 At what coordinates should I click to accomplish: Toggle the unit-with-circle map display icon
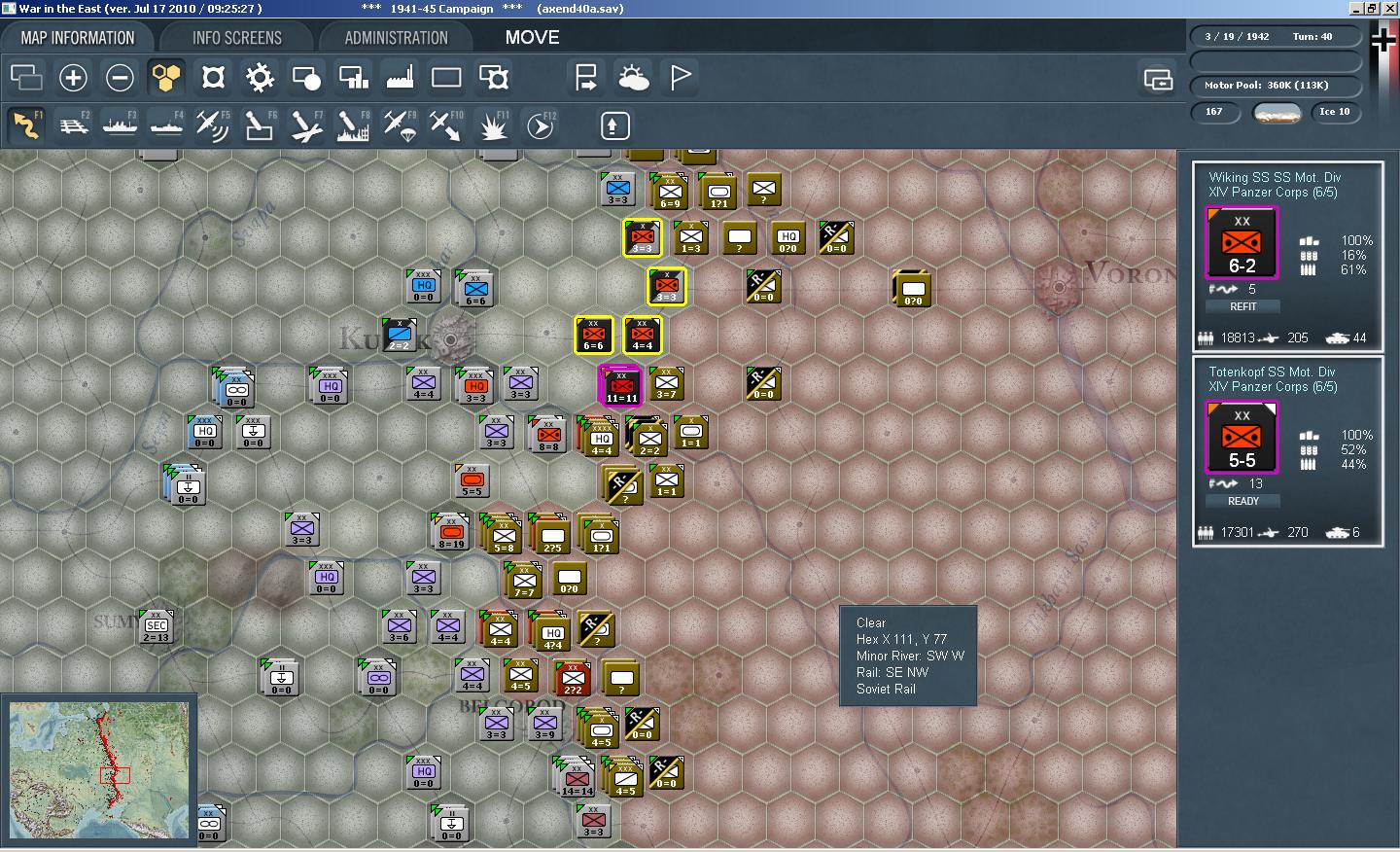click(x=306, y=78)
